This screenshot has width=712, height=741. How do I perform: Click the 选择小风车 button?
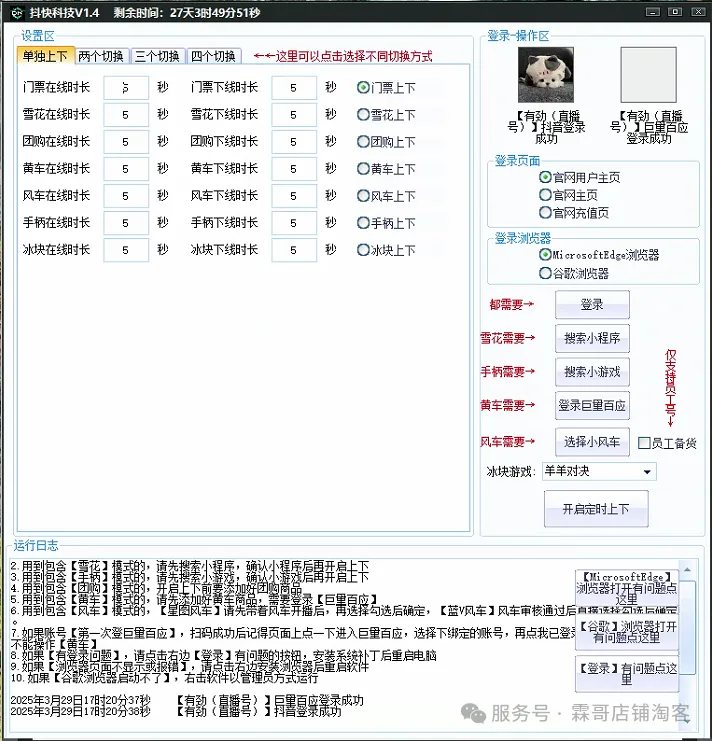point(592,441)
